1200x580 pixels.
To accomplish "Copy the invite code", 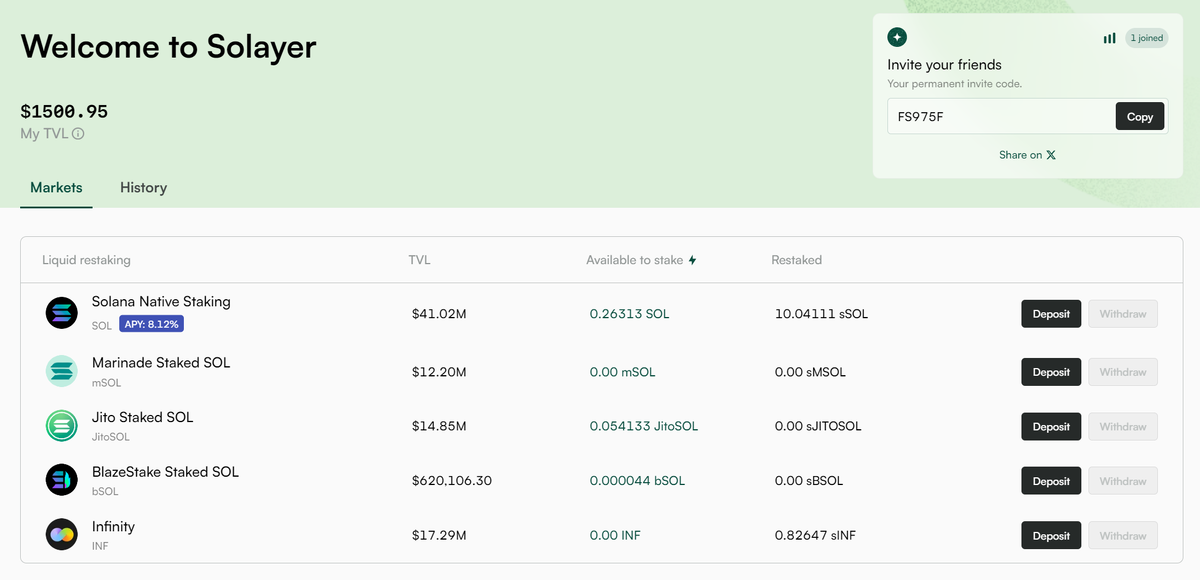I will [x=1140, y=117].
